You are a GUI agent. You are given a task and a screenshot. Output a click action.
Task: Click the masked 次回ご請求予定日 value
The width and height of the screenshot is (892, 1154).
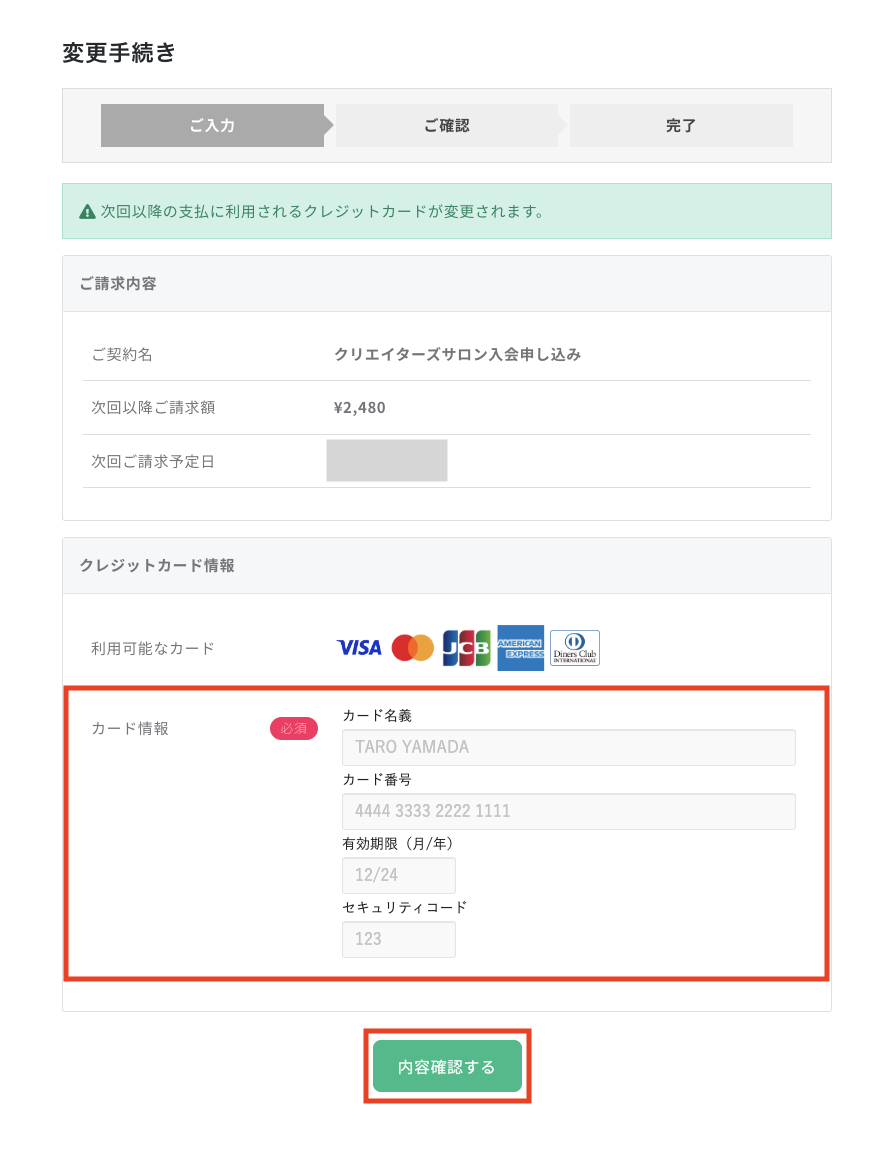click(x=386, y=460)
